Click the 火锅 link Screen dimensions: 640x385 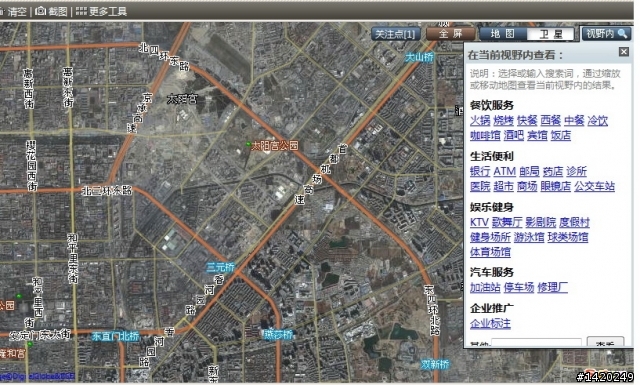pyautogui.click(x=480, y=120)
